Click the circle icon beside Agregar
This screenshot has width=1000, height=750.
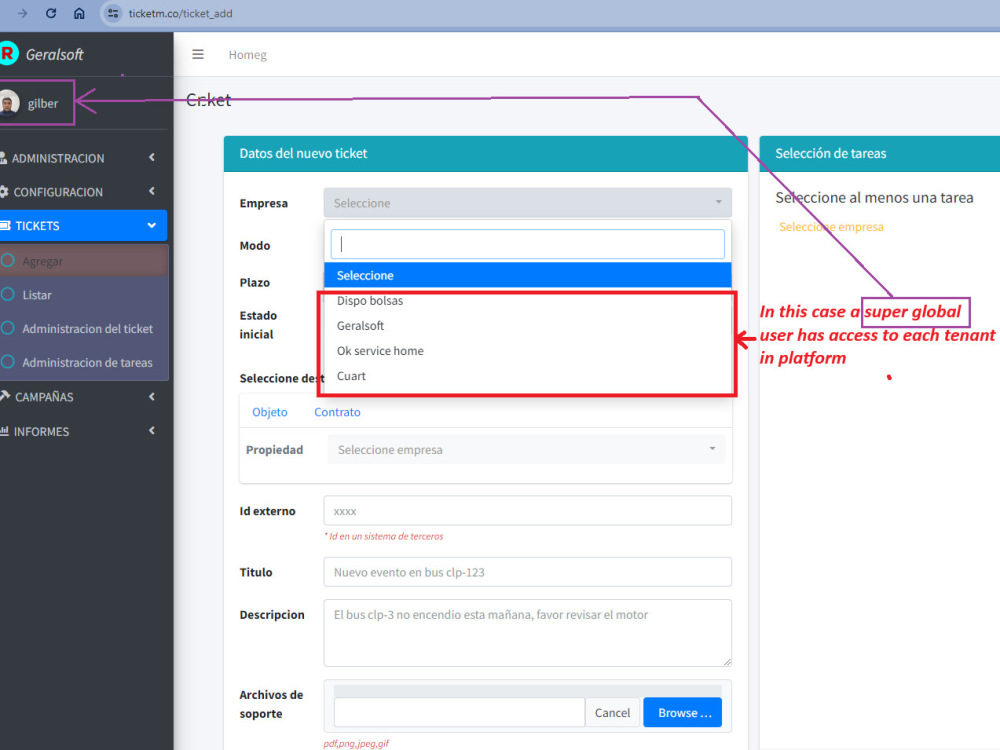(x=8, y=260)
